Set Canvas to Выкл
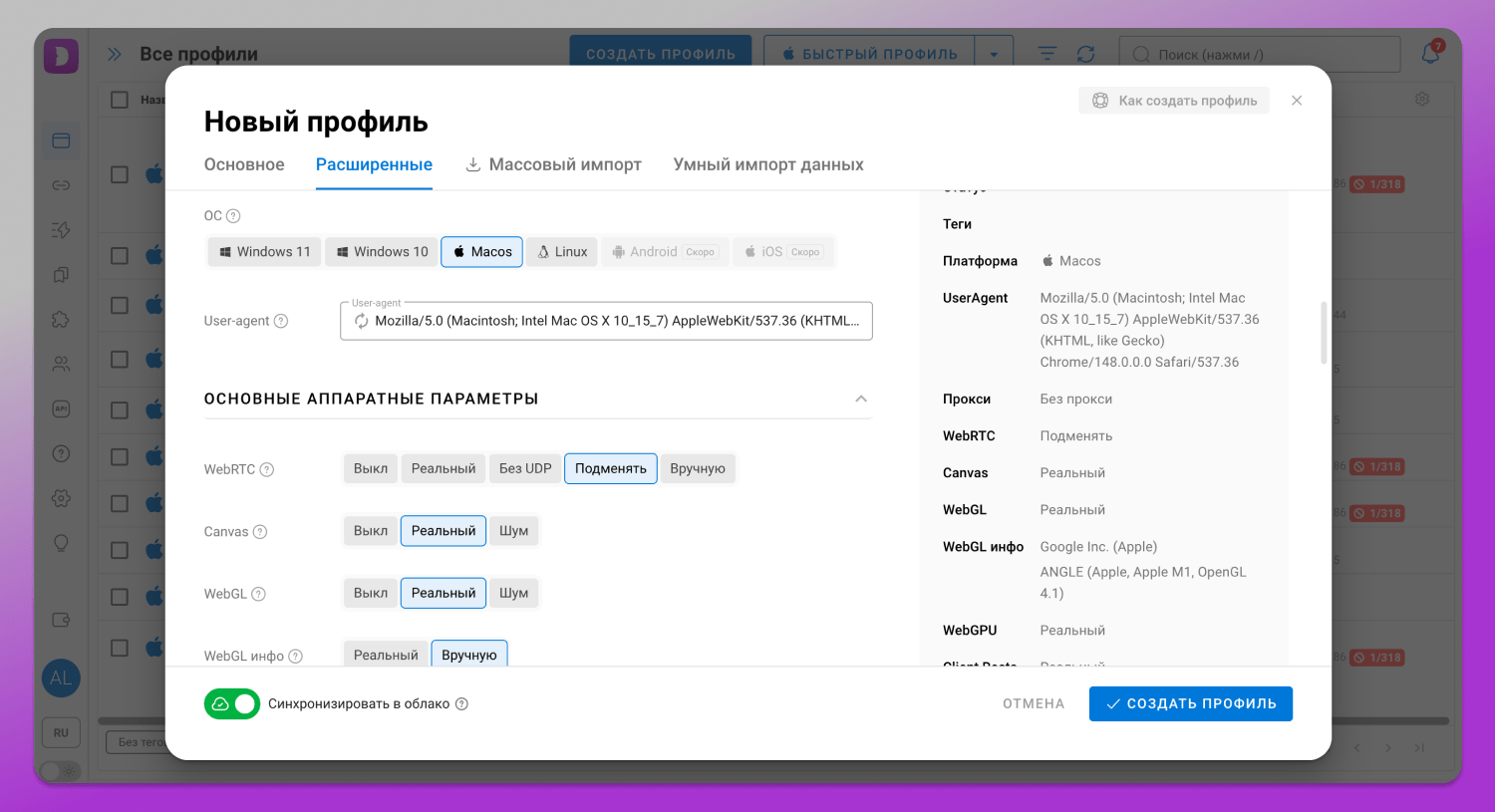The height and width of the screenshot is (812, 1495). coord(371,531)
